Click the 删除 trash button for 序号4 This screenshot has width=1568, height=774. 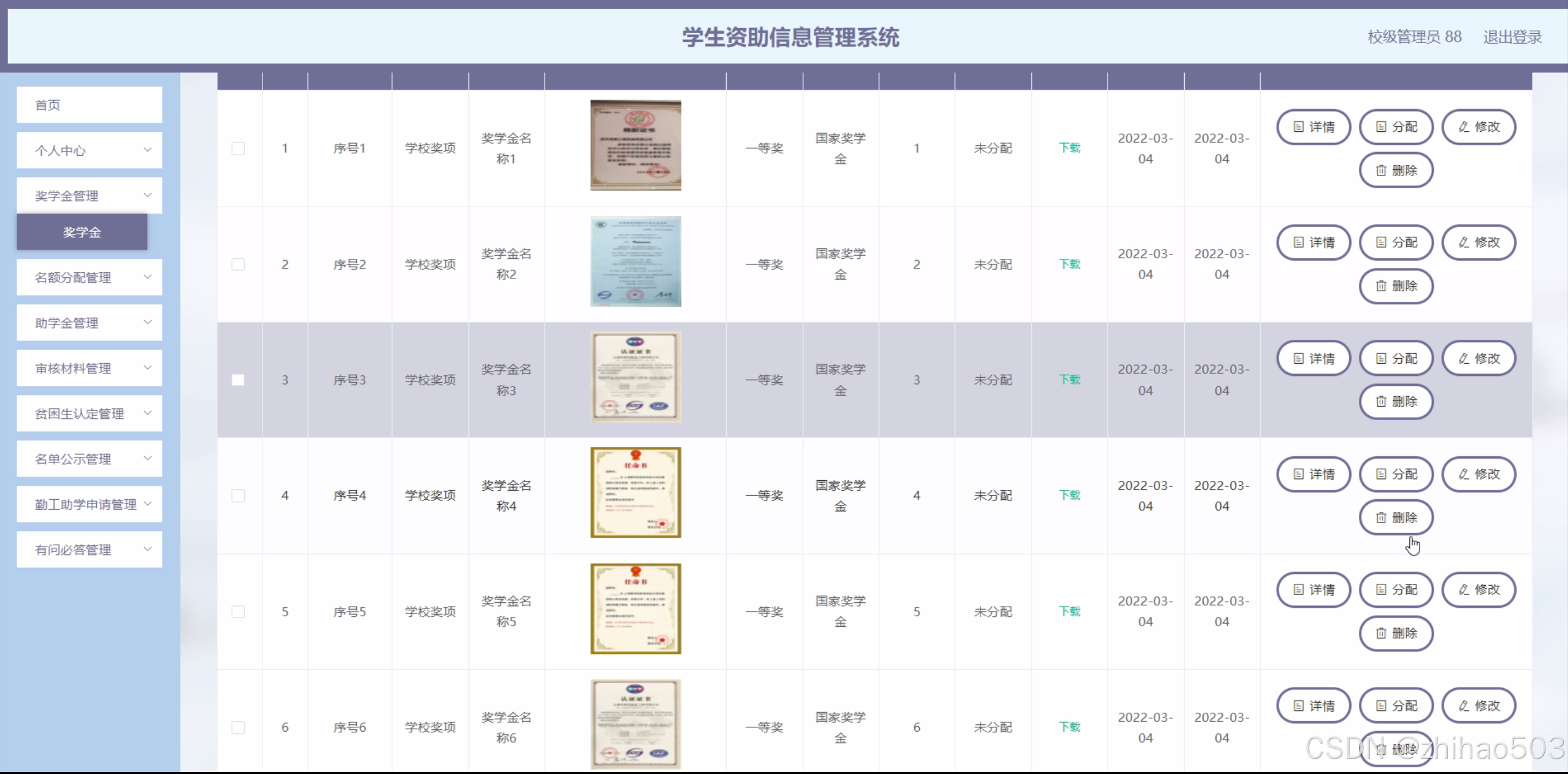1396,518
